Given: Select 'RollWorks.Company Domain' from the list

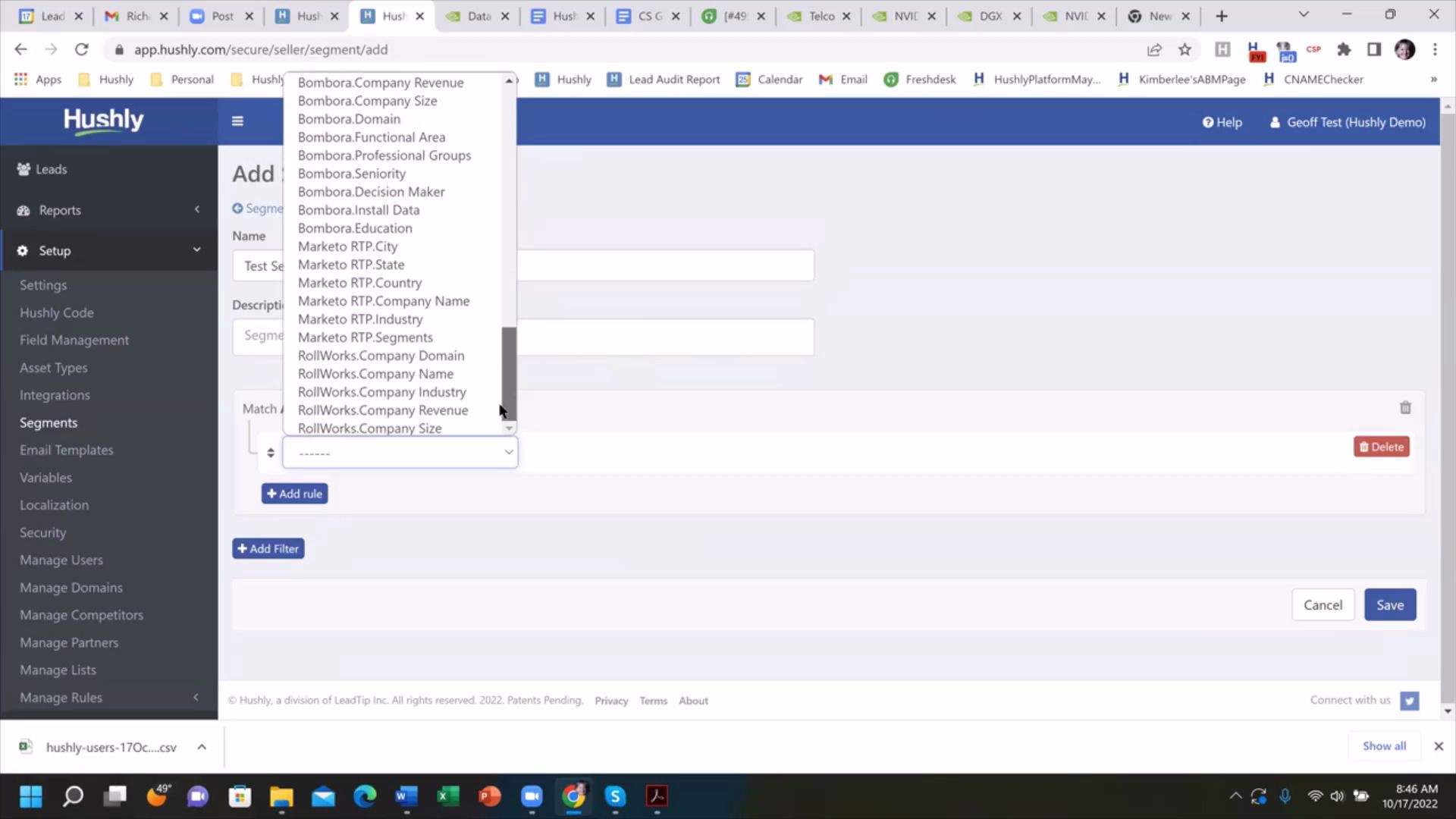Looking at the screenshot, I should [381, 355].
